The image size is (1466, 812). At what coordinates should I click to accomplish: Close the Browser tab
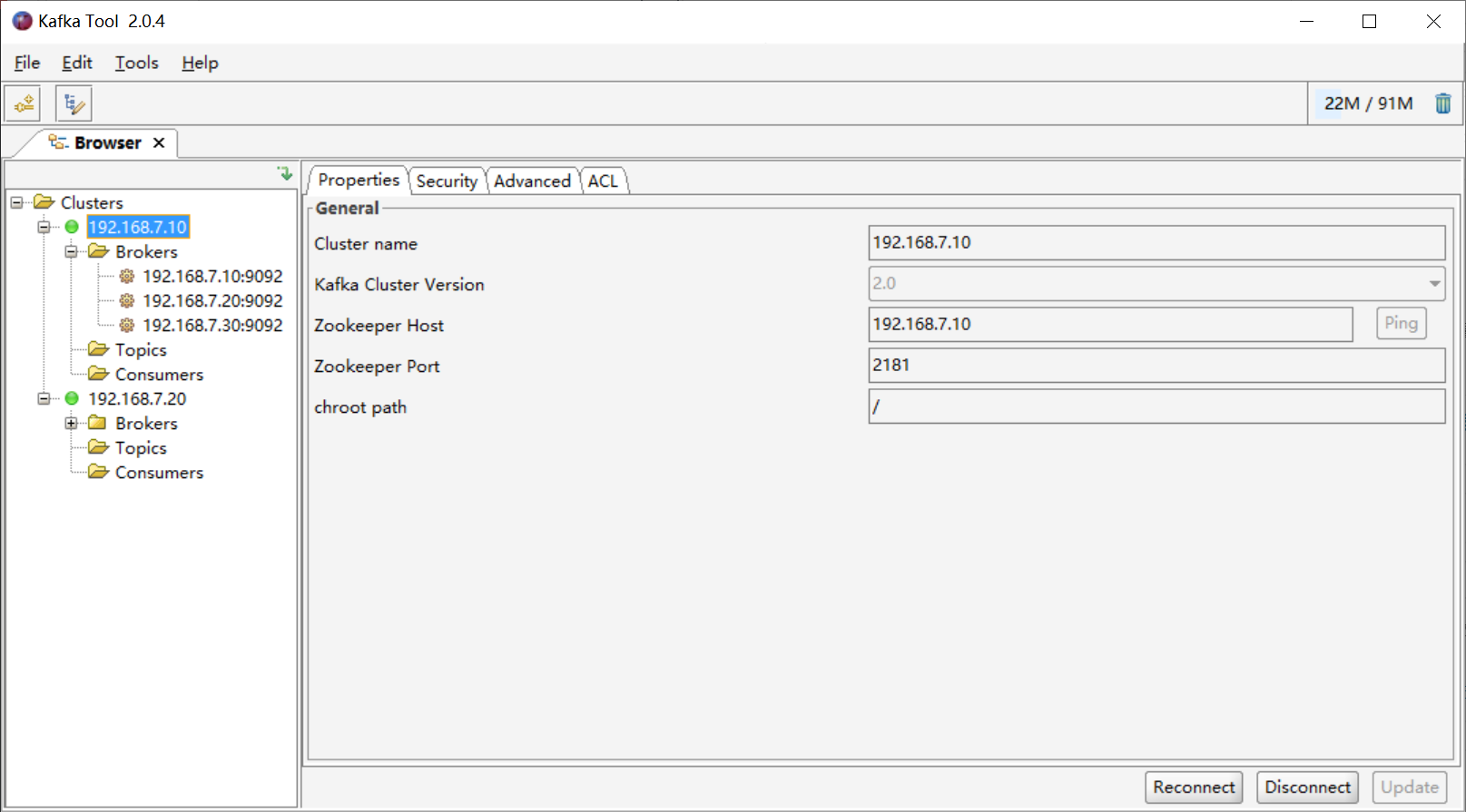pyautogui.click(x=159, y=142)
